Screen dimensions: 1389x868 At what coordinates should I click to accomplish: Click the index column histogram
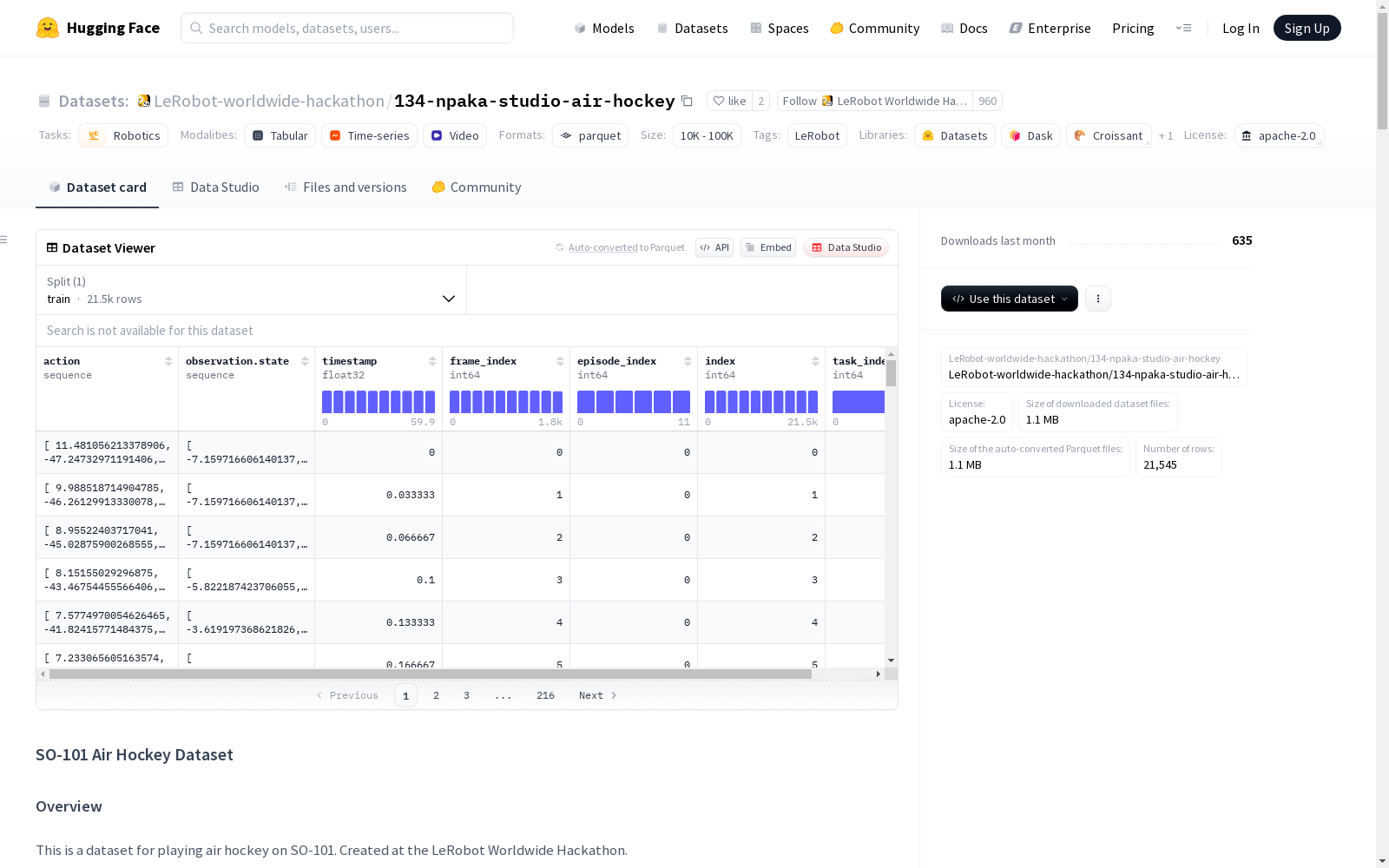click(x=761, y=402)
